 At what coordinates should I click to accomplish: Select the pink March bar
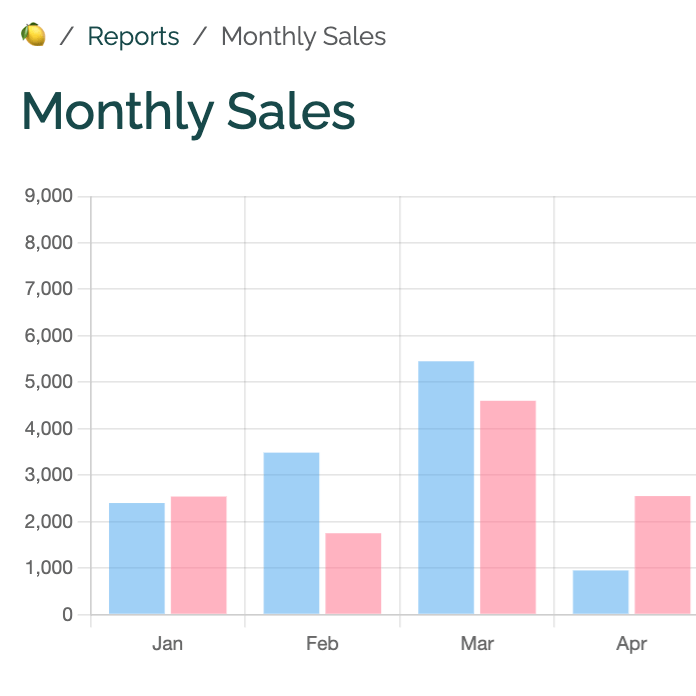pos(508,507)
